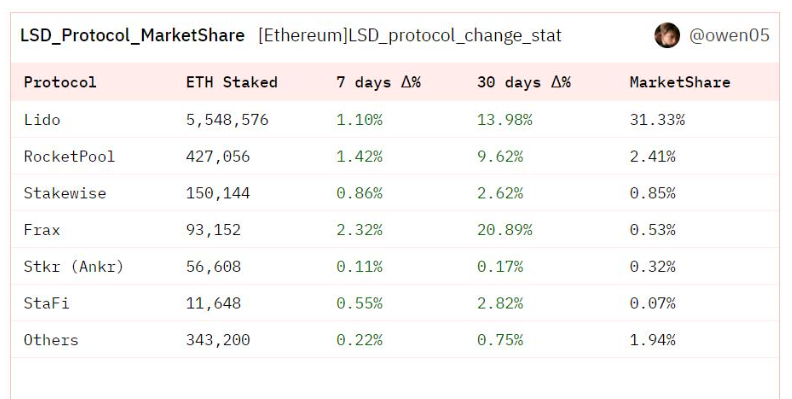Sort by the Protocol column header

click(60, 82)
